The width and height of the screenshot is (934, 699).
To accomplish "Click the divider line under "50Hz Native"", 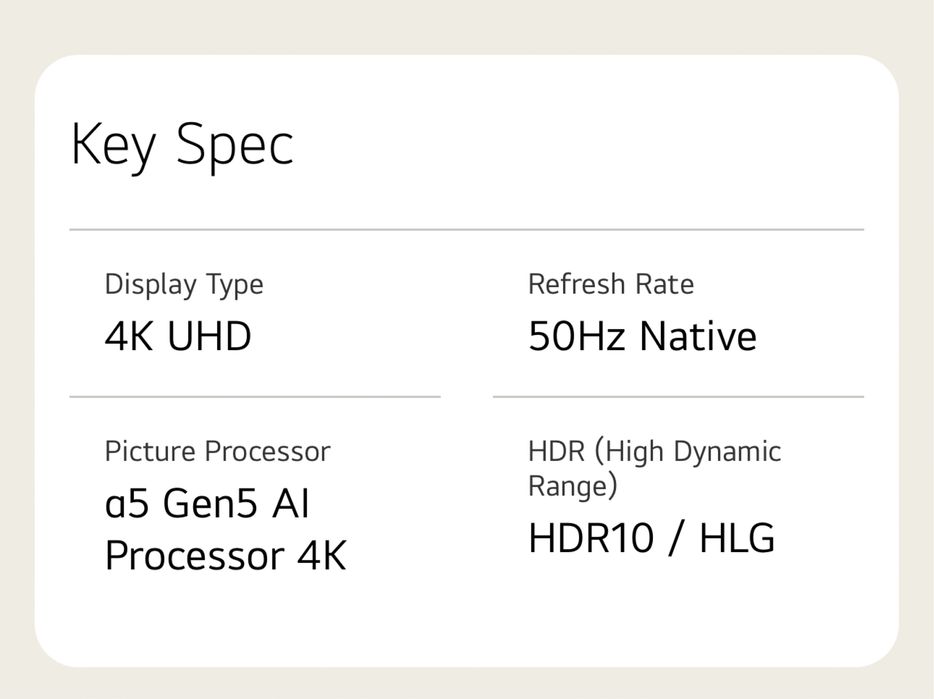I will coord(678,397).
